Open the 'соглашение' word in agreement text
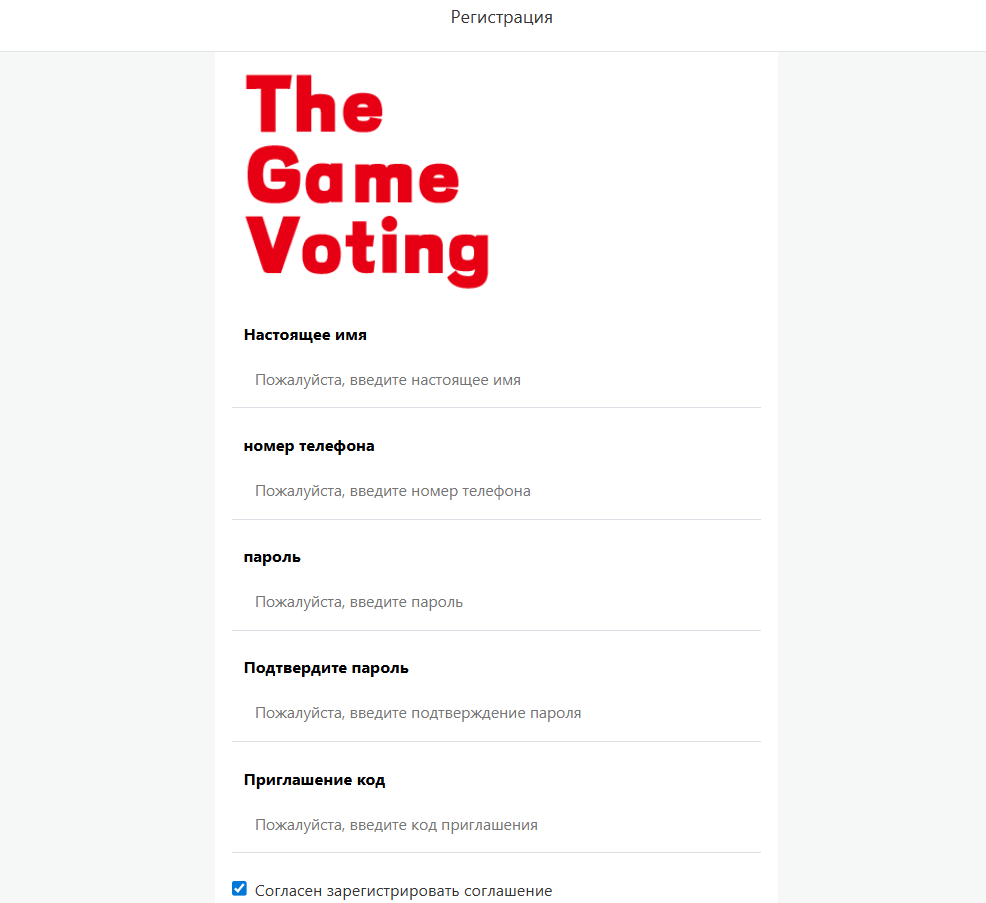 [503, 891]
